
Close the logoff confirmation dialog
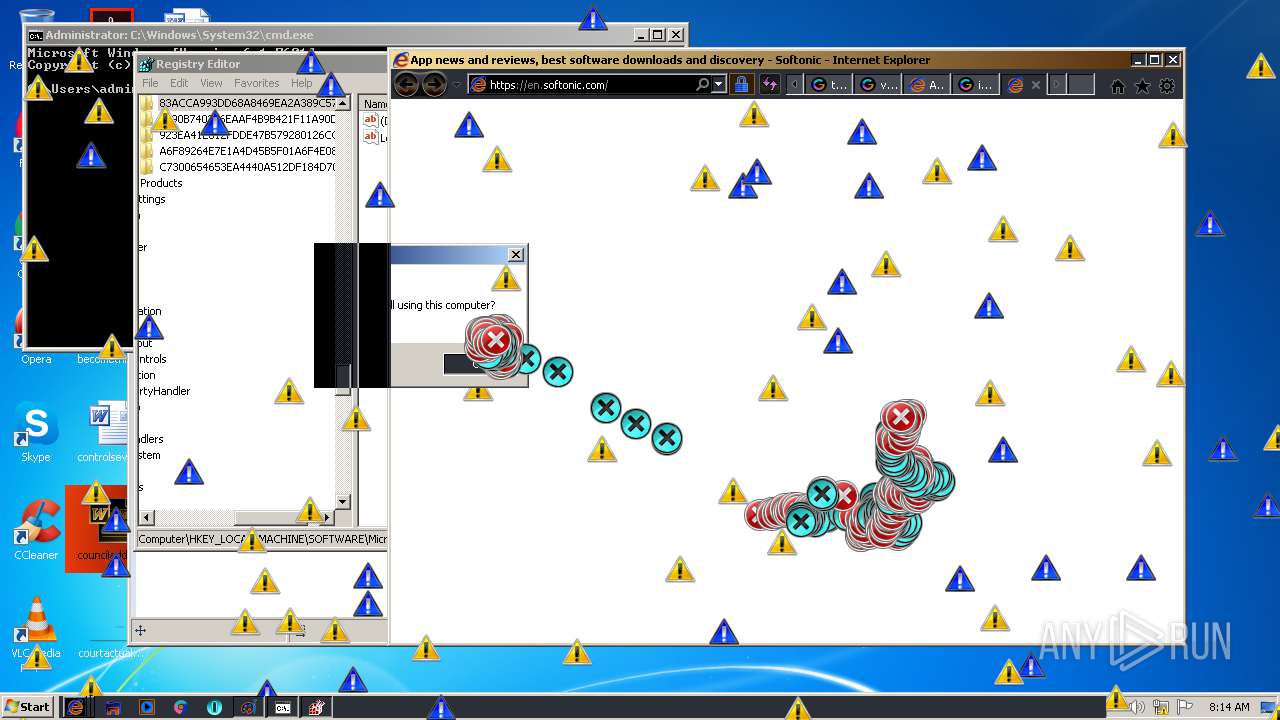pos(516,254)
